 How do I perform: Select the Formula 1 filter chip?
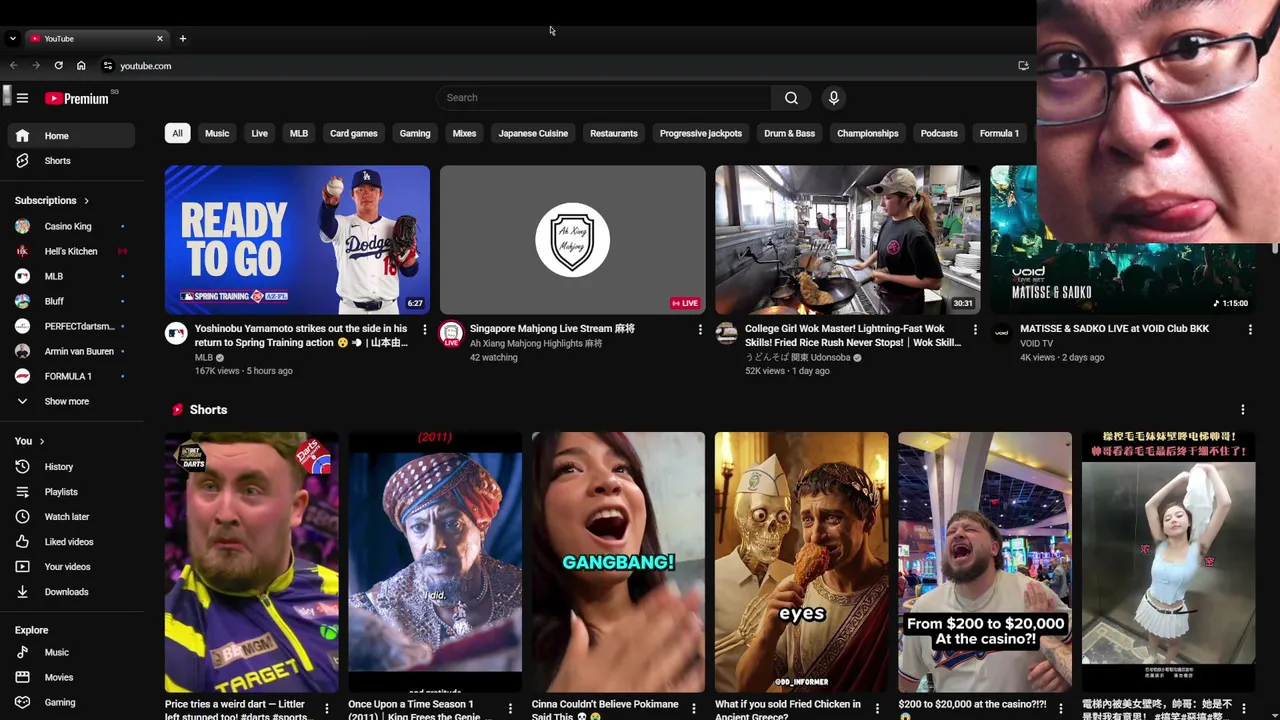pyautogui.click(x=999, y=133)
